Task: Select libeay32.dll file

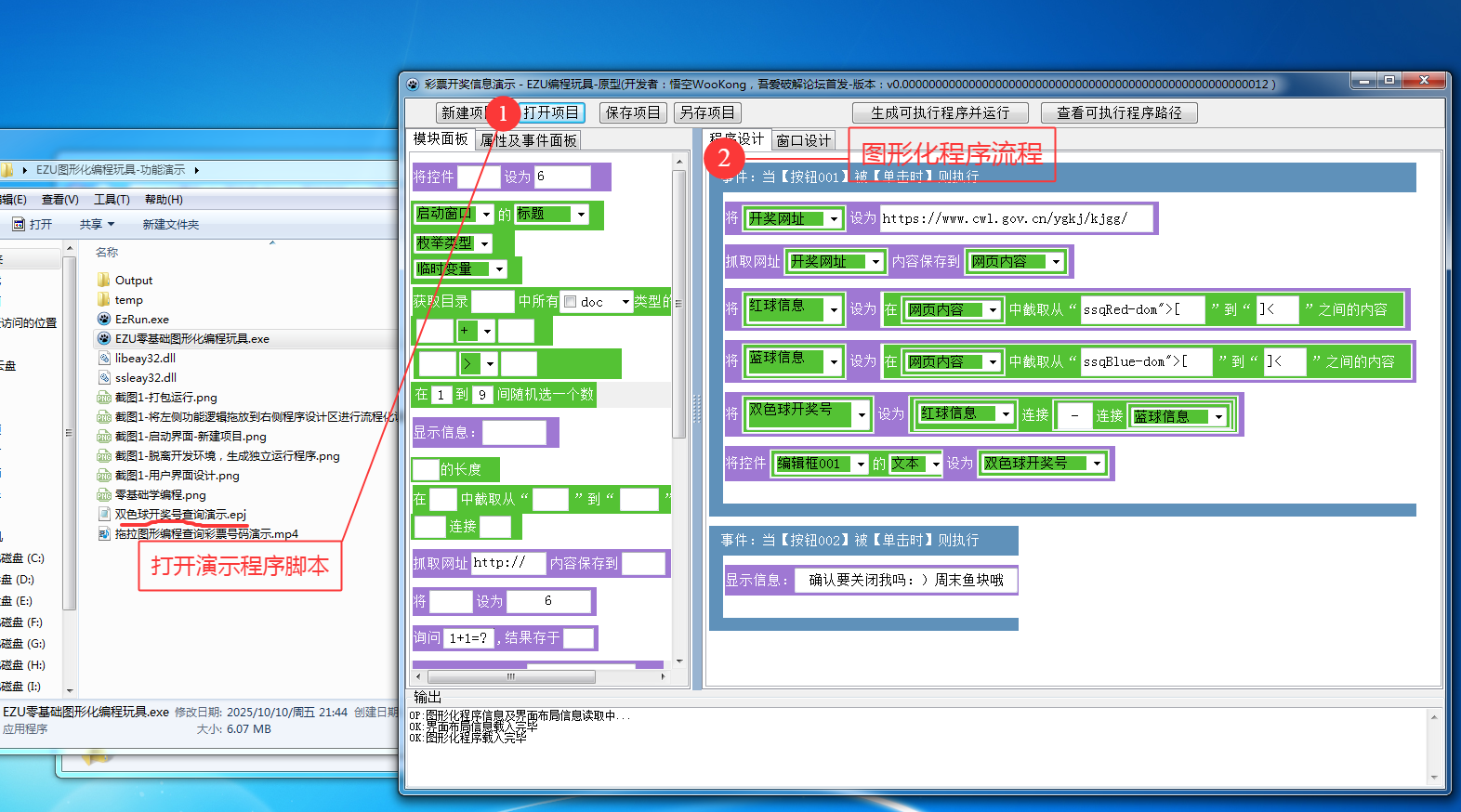Action: 145,358
